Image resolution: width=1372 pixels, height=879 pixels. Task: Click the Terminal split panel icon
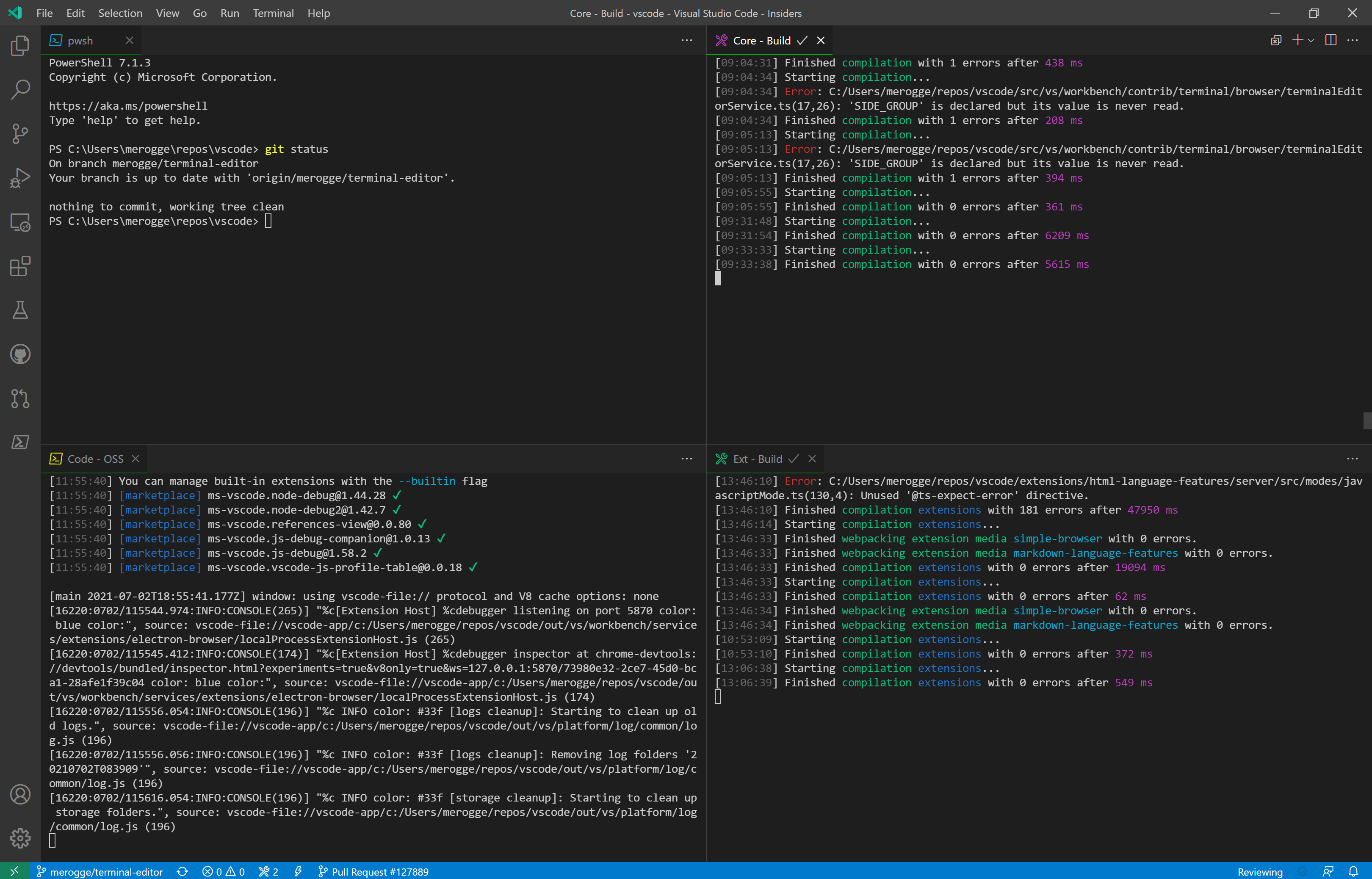click(x=1330, y=40)
